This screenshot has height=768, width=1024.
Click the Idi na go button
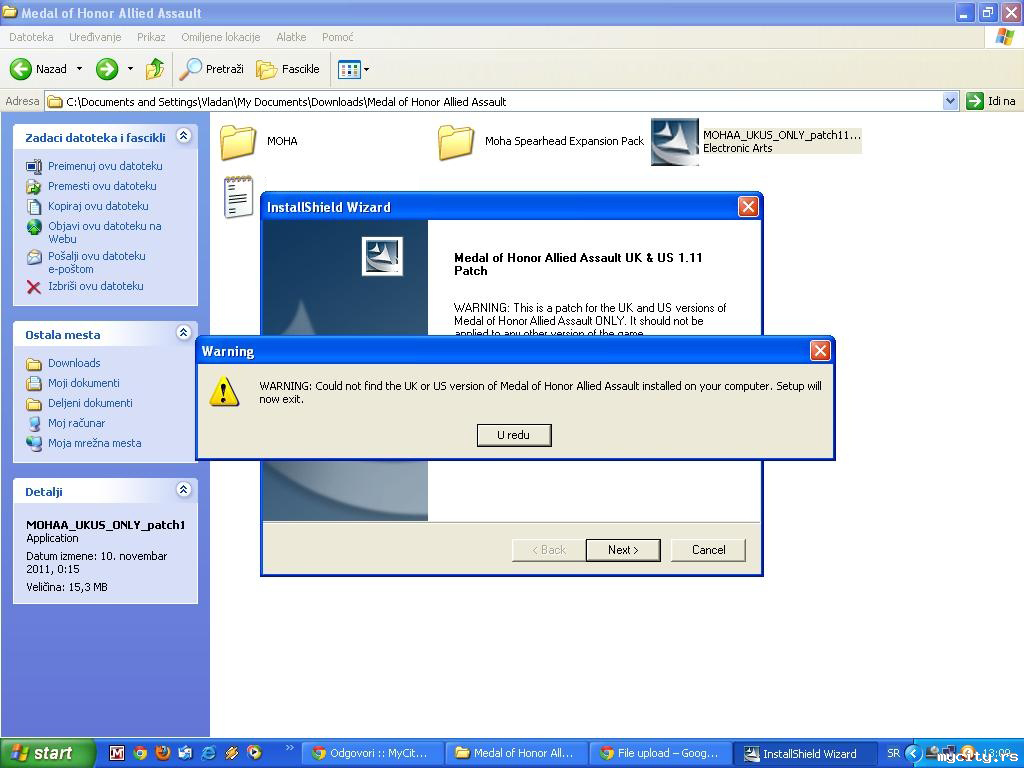[x=991, y=101]
